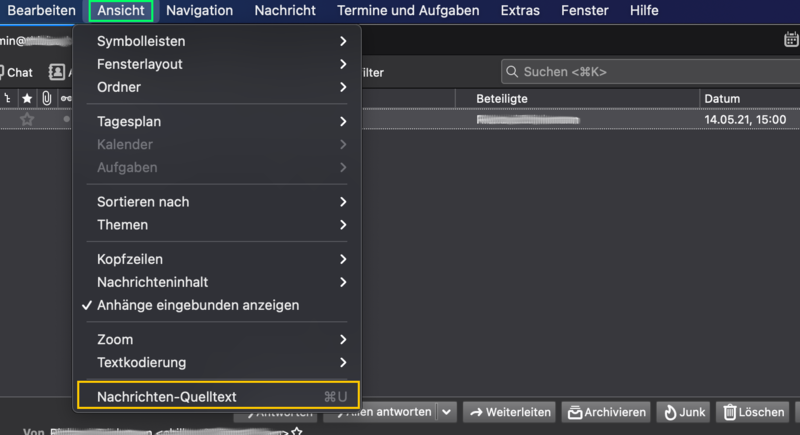Mark message as Junk

[x=684, y=412]
